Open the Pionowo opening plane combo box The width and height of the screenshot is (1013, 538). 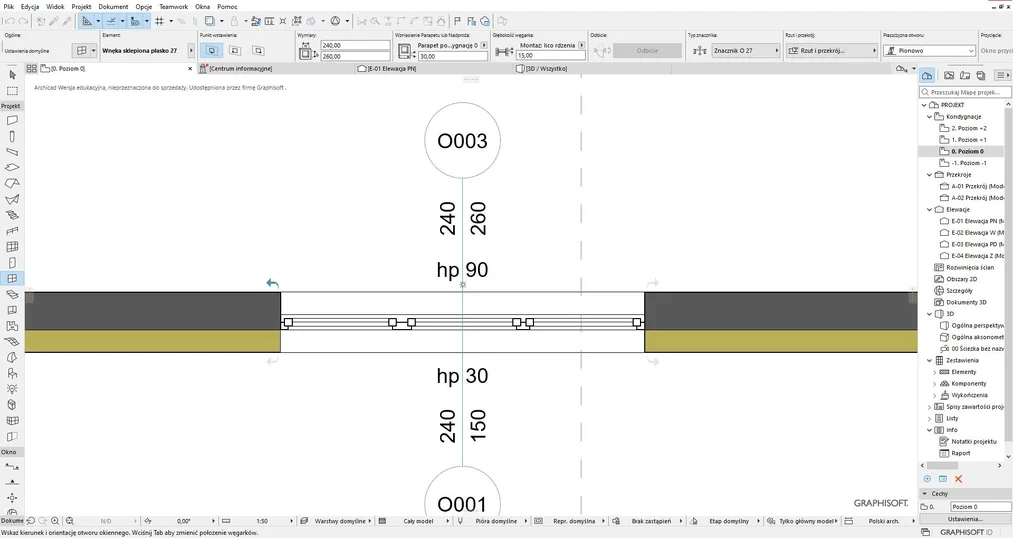coord(929,50)
